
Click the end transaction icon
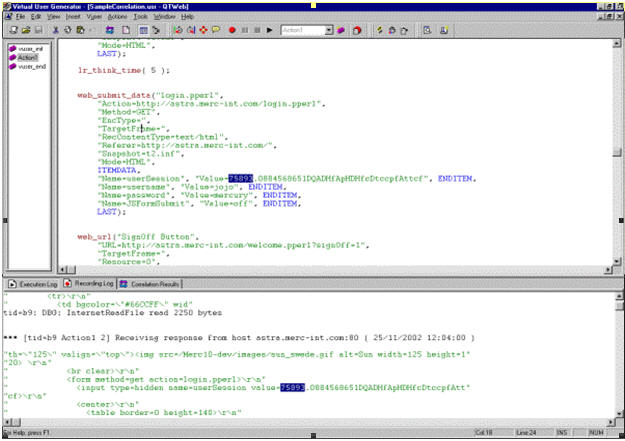191,30
